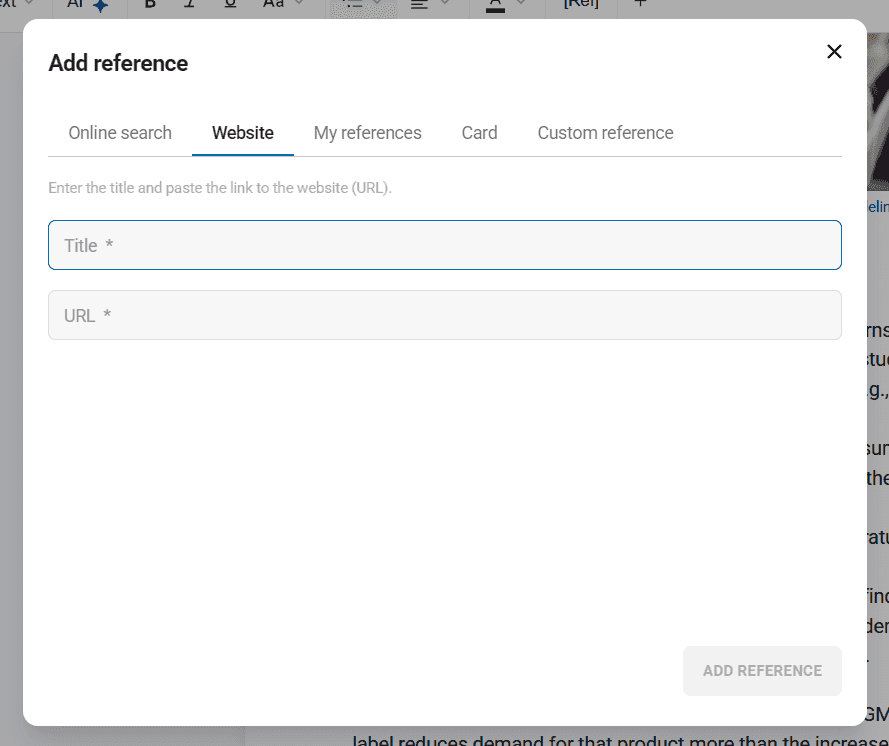This screenshot has height=746, width=889.
Task: Toggle underline formatting in the toolbar
Action: pyautogui.click(x=231, y=4)
